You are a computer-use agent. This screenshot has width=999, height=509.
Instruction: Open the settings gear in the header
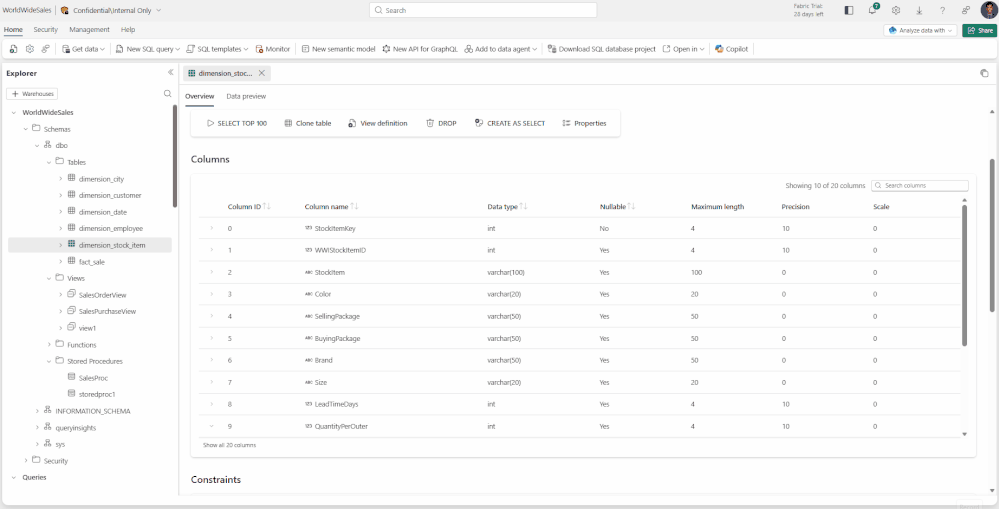[x=896, y=10]
